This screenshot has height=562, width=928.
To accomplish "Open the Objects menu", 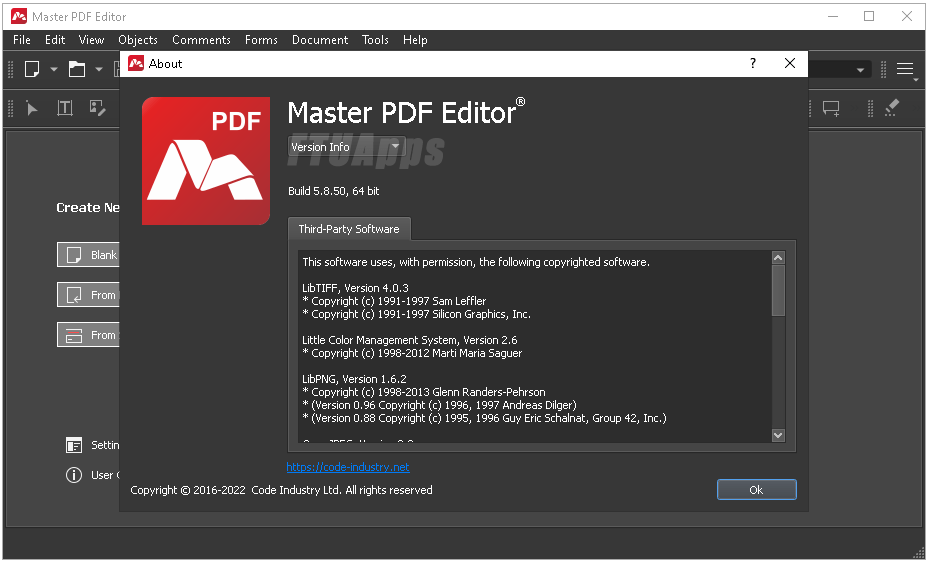I will [x=138, y=40].
